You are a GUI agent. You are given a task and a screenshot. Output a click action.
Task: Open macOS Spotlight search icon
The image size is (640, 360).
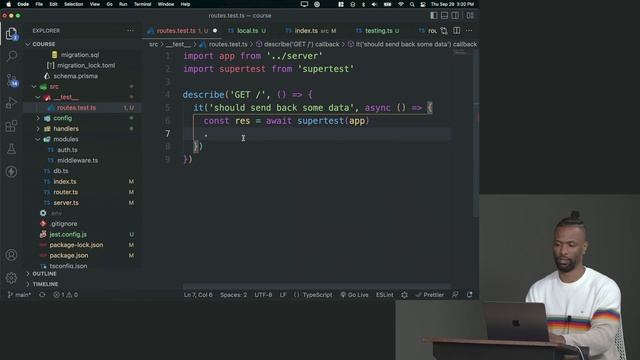pos(412,4)
